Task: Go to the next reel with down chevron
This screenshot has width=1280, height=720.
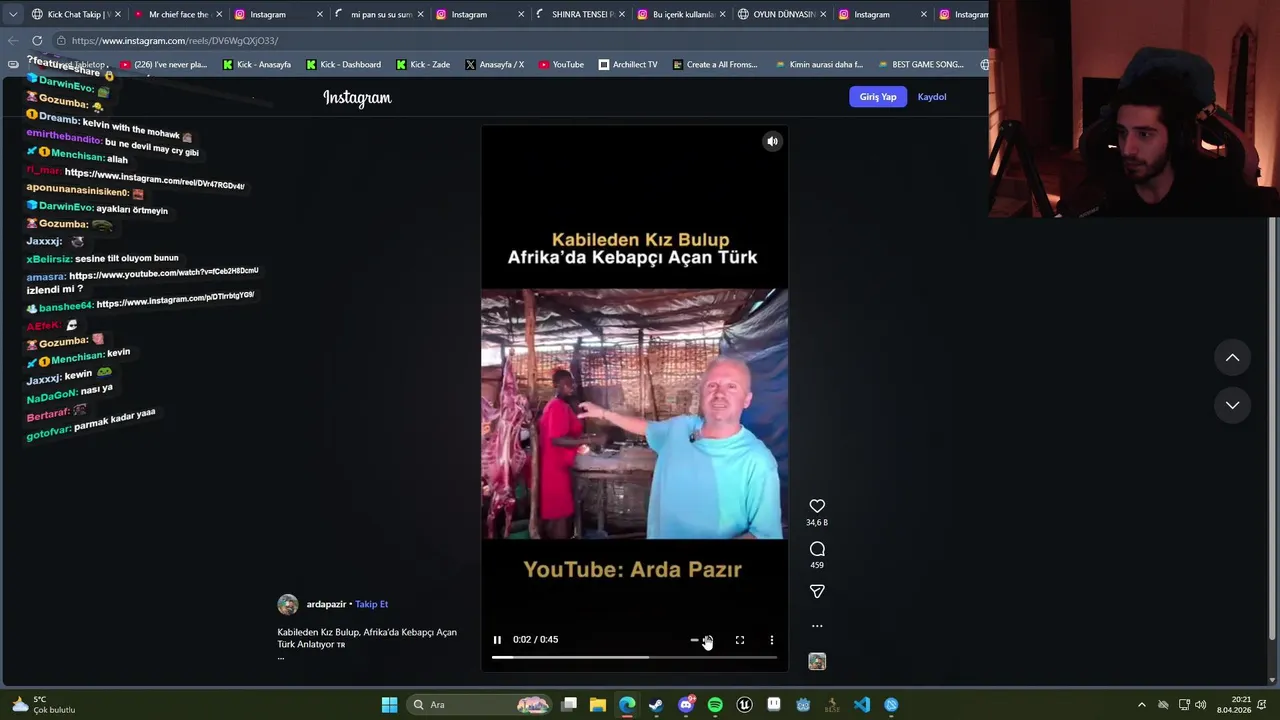Action: click(x=1232, y=405)
